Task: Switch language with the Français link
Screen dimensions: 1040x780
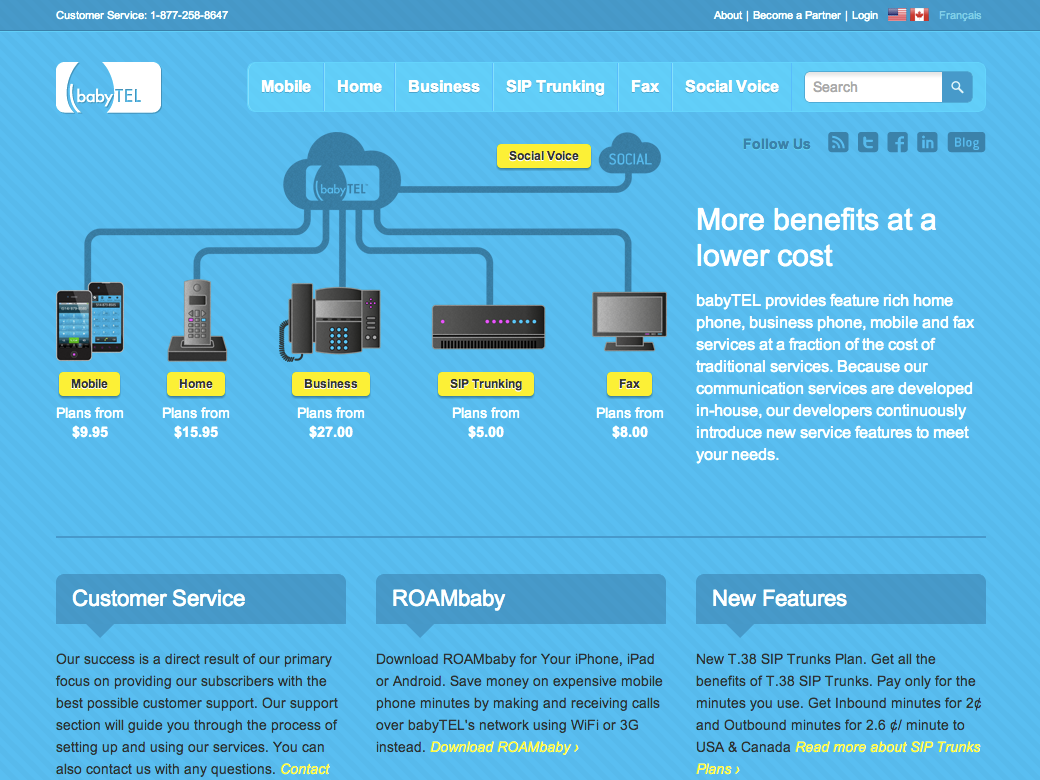Action: coord(960,15)
